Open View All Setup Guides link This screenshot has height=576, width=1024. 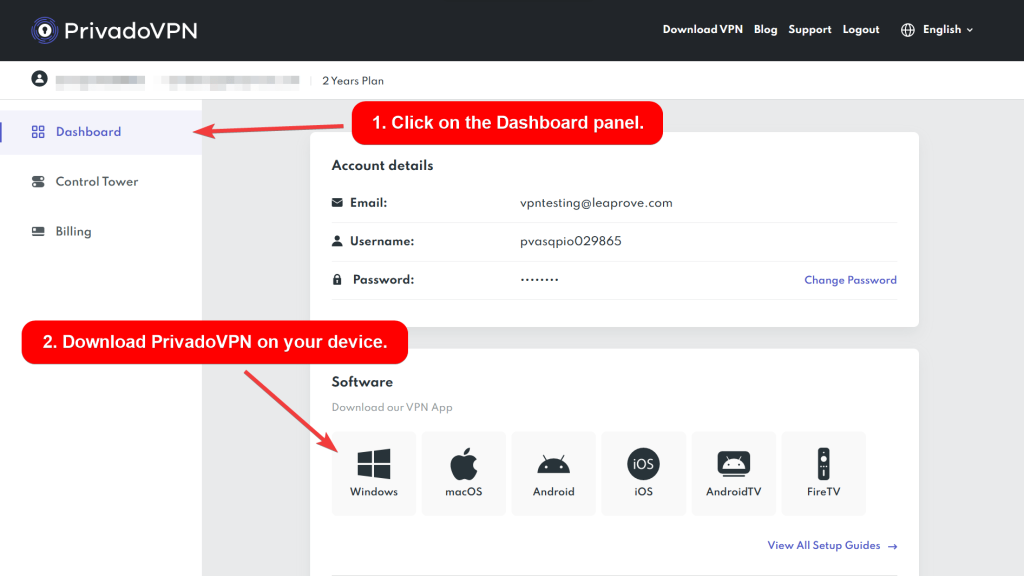[833, 545]
